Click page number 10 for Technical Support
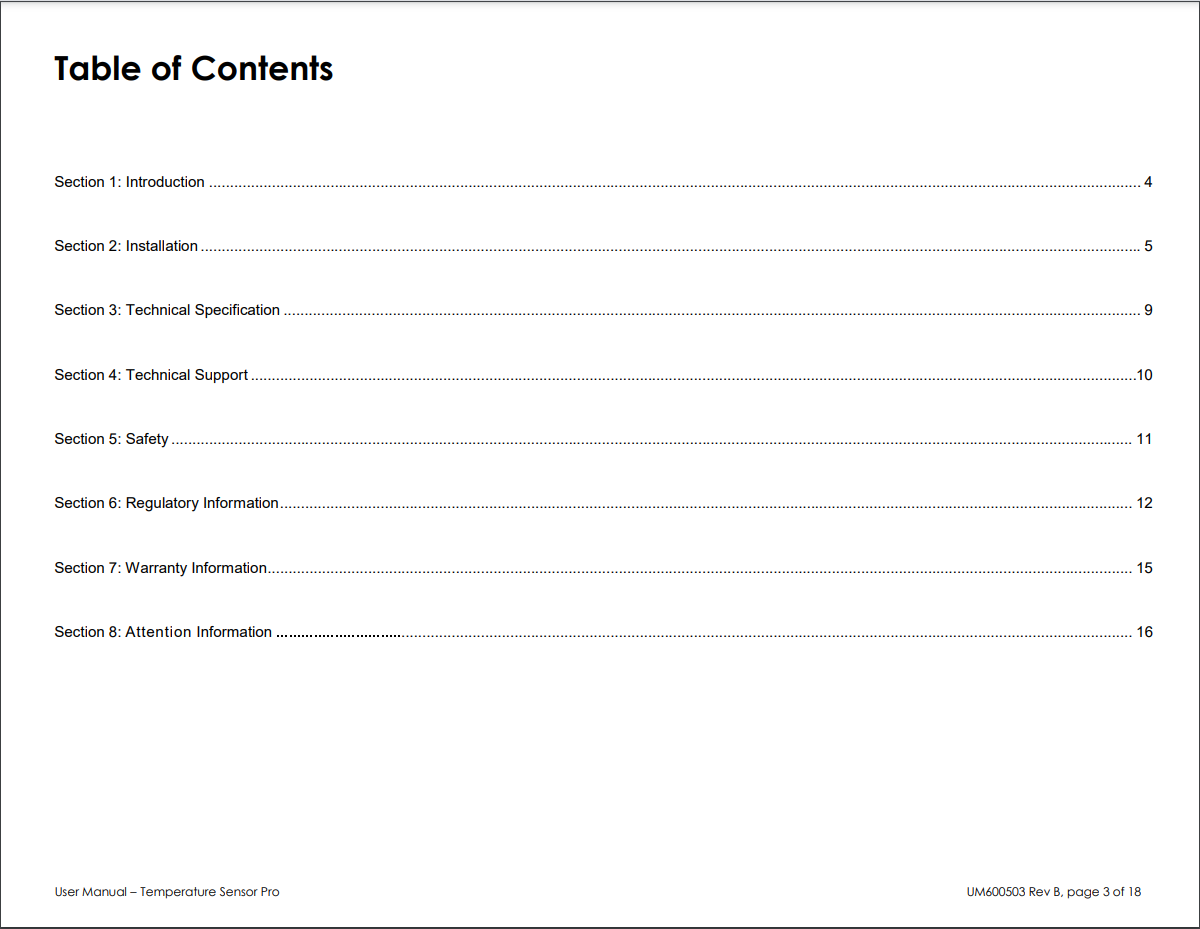Screen dimensions: 1200x929 pos(1145,375)
